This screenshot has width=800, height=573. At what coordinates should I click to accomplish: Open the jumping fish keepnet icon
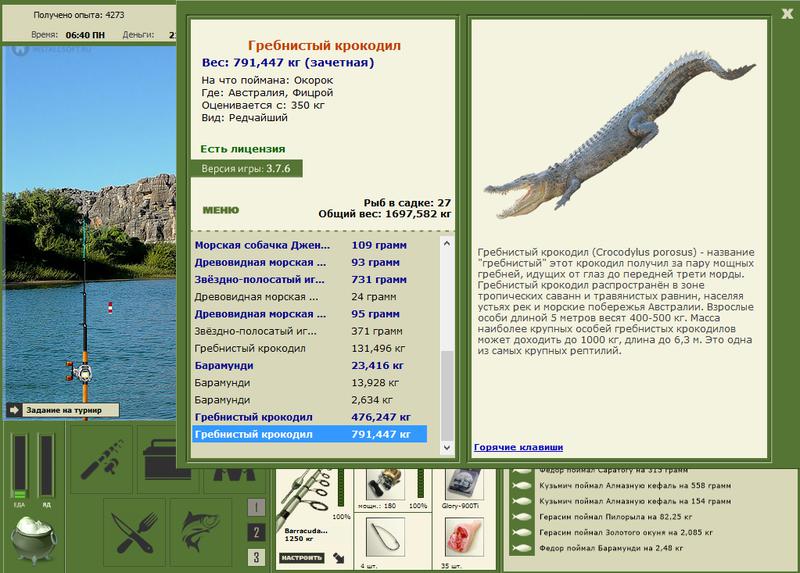pos(201,533)
